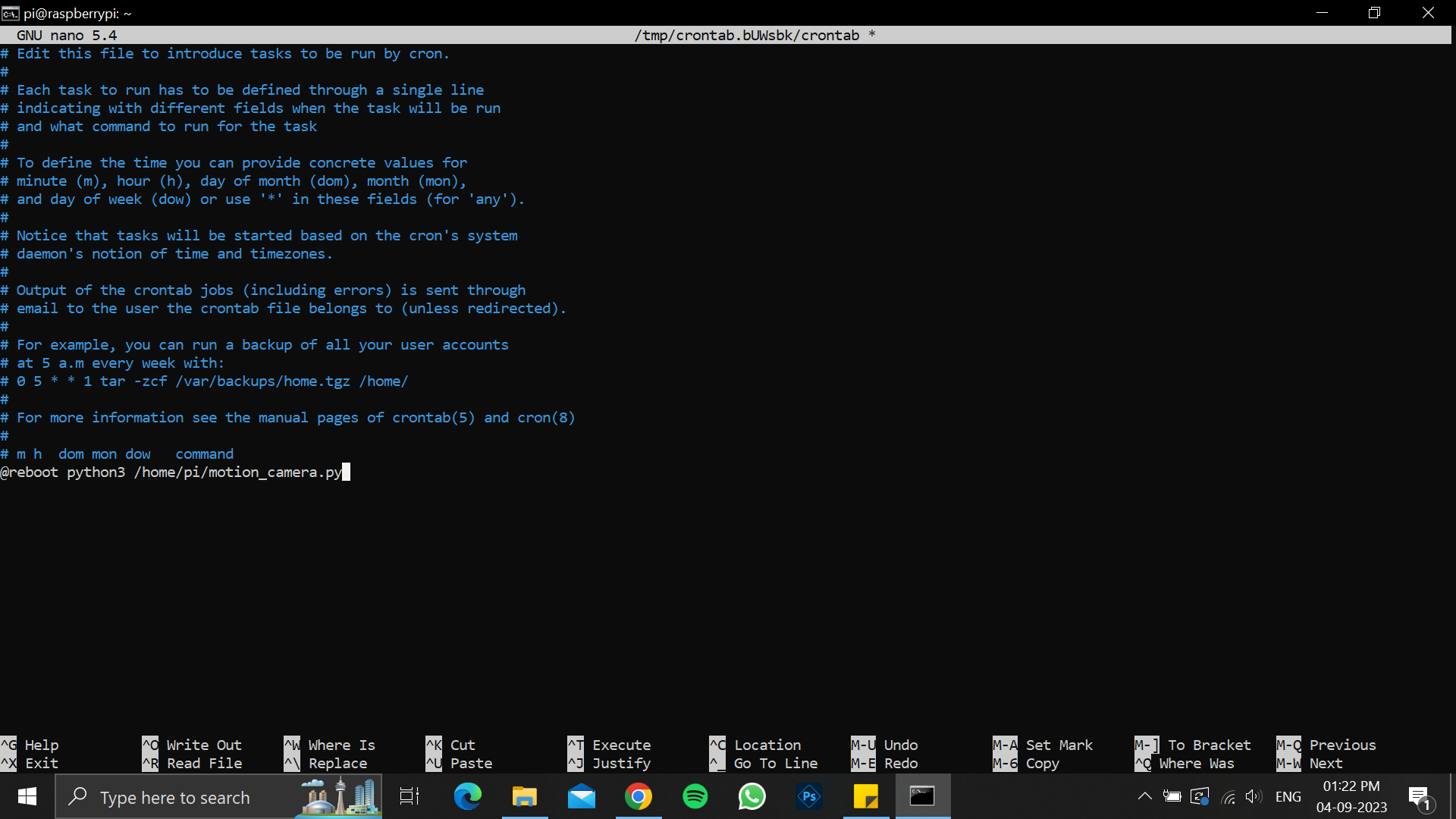Image resolution: width=1456 pixels, height=819 pixels.
Task: Open the Mail app icon
Action: 581,796
